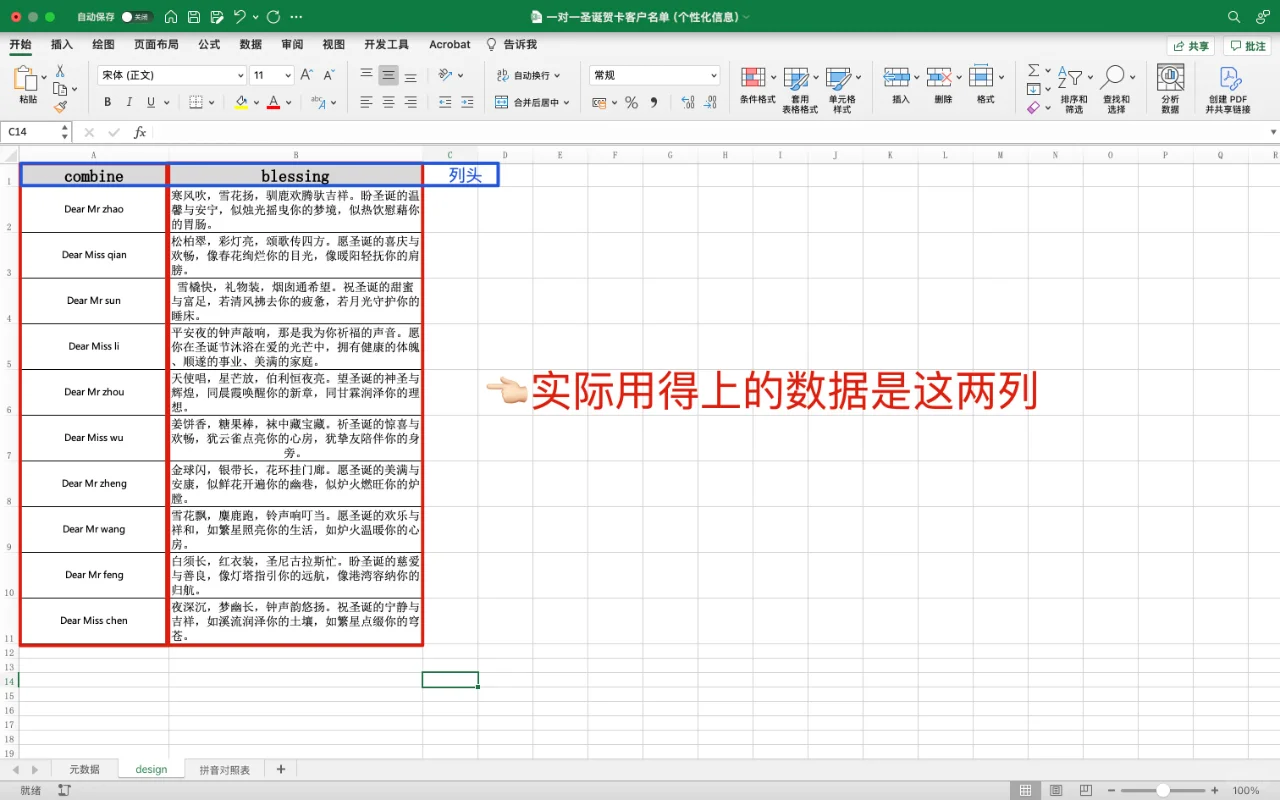1280x800 pixels.
Task: Open the Acrobat ribbon tab
Action: click(x=449, y=44)
